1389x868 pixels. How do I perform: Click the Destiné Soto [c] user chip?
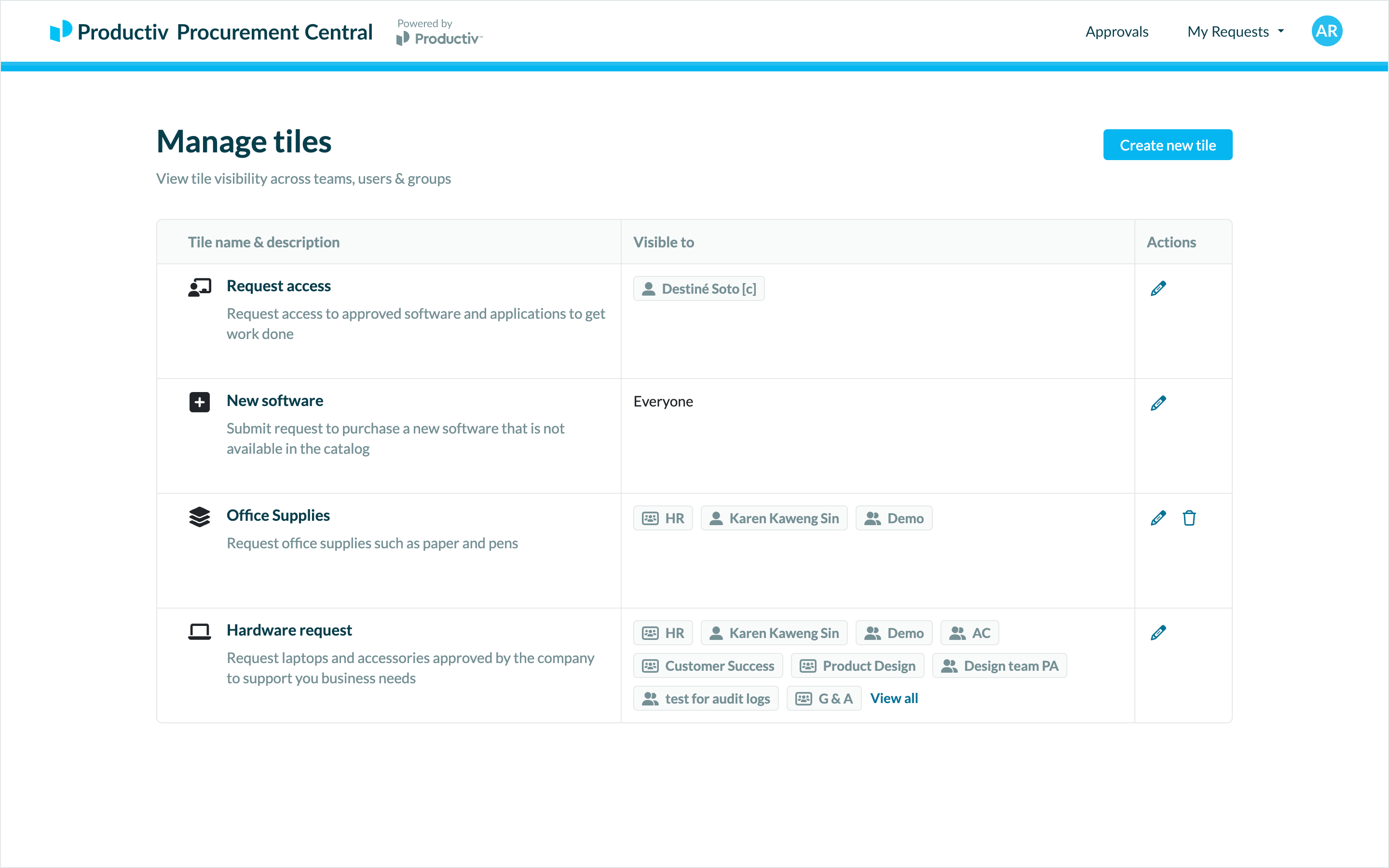(698, 289)
